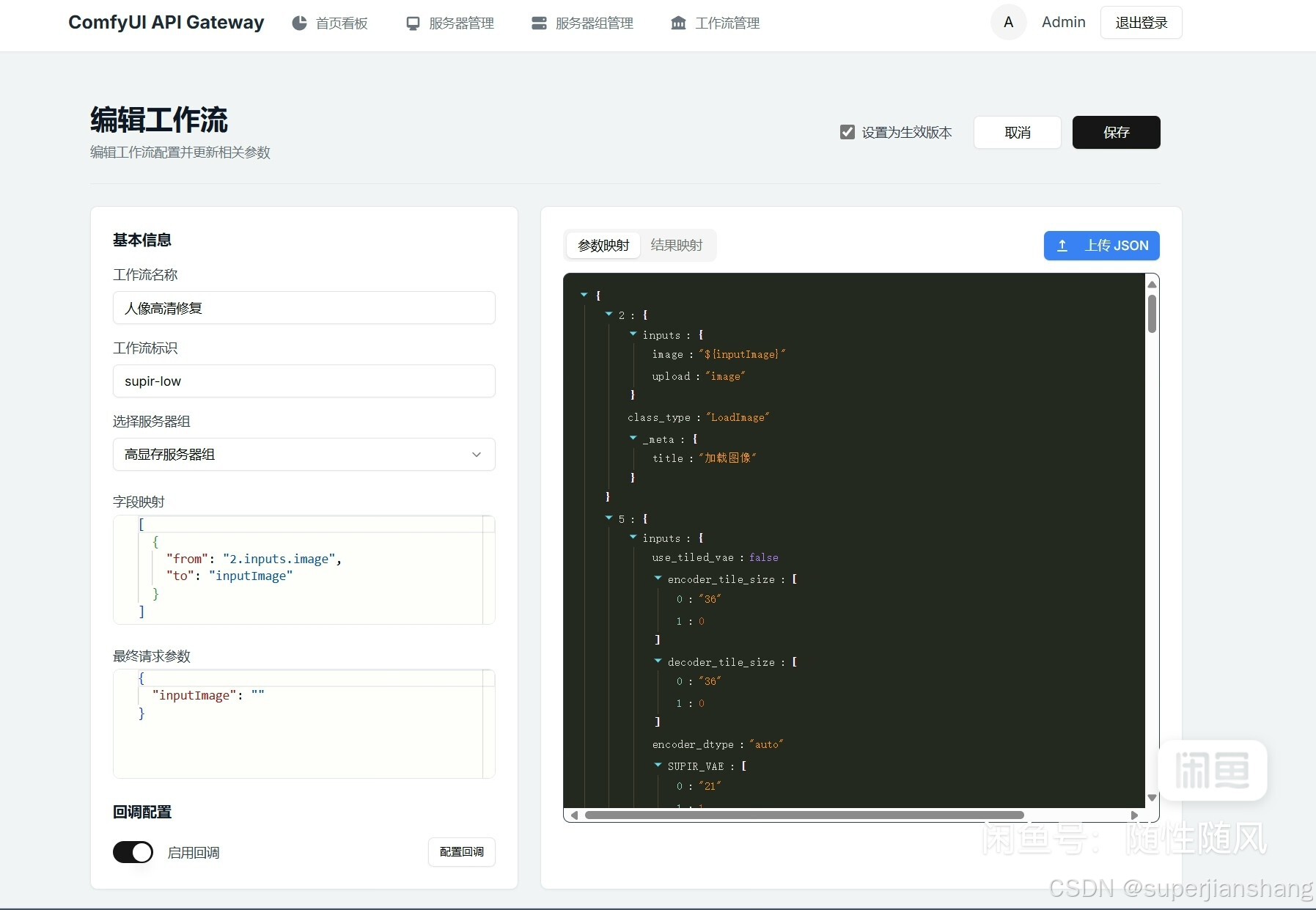Collapse the encoder_tile_size array
The height and width of the screenshot is (910, 1316).
click(658, 578)
